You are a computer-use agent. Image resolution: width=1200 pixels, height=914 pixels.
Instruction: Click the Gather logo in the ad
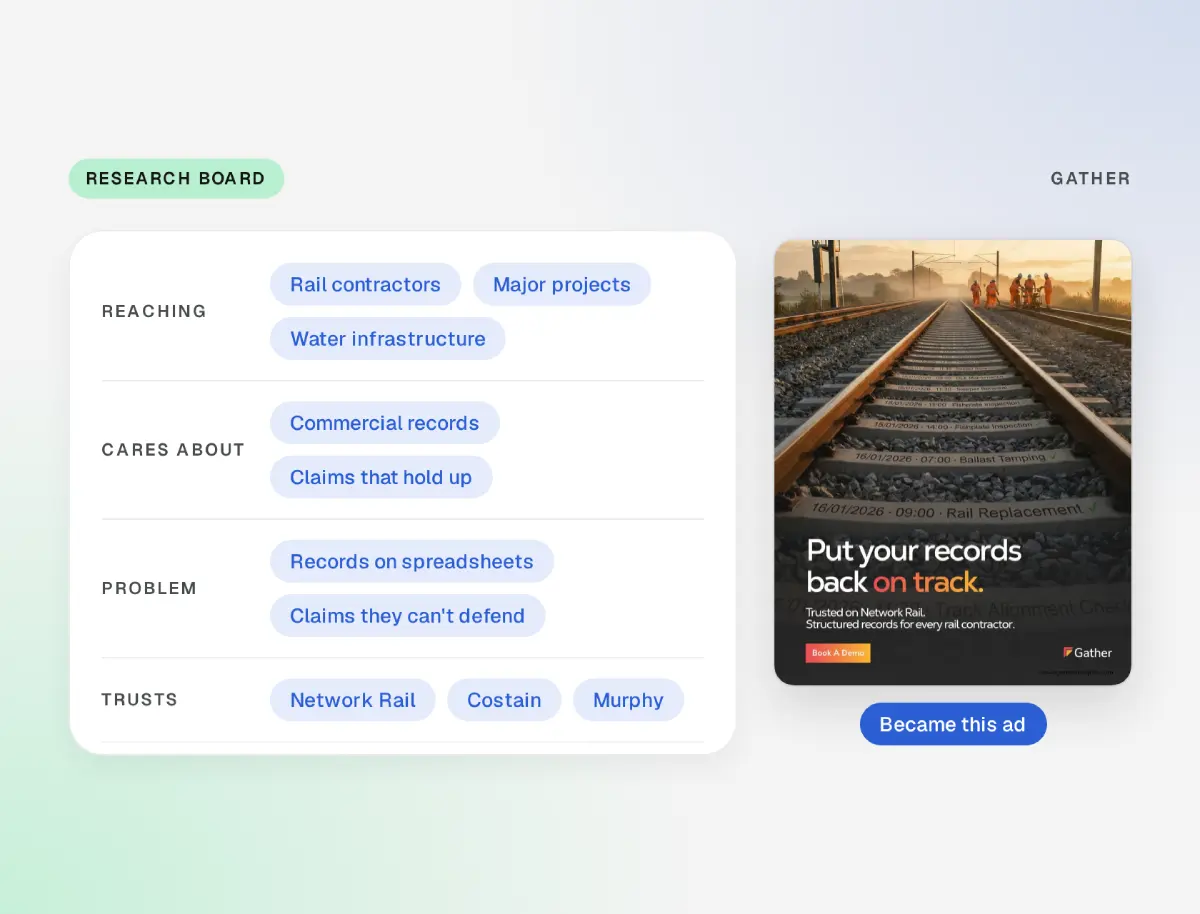click(x=1087, y=653)
